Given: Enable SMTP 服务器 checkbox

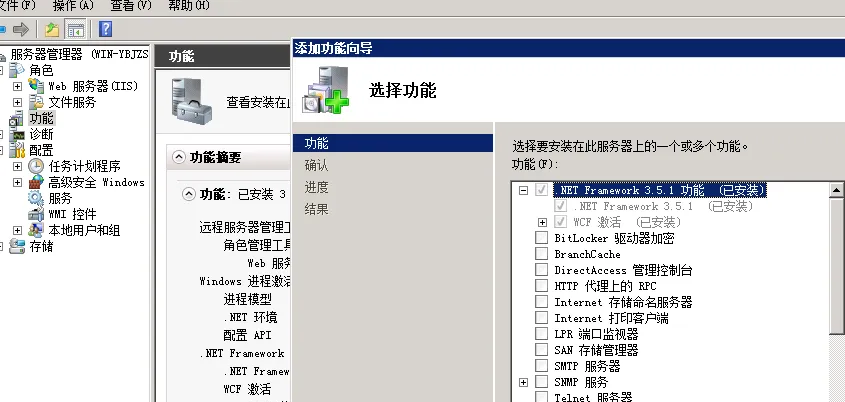Looking at the screenshot, I should click(541, 366).
